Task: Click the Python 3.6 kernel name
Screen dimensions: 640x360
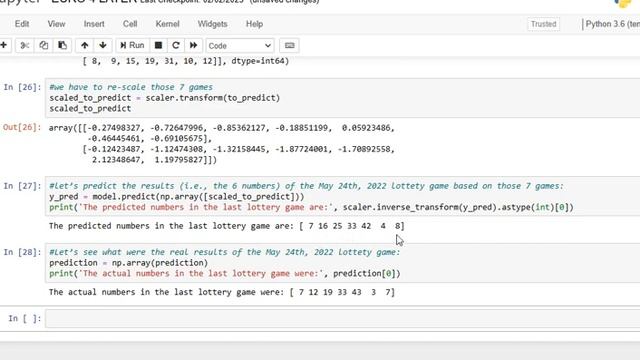Action: 612,24
